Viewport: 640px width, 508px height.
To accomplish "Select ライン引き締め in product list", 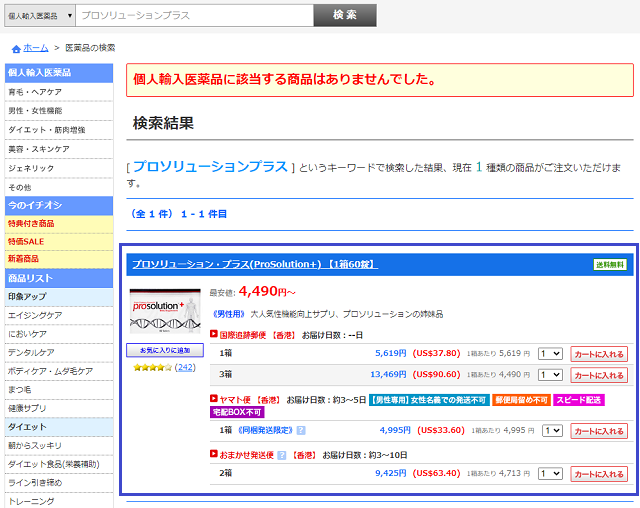I will 59,483.
